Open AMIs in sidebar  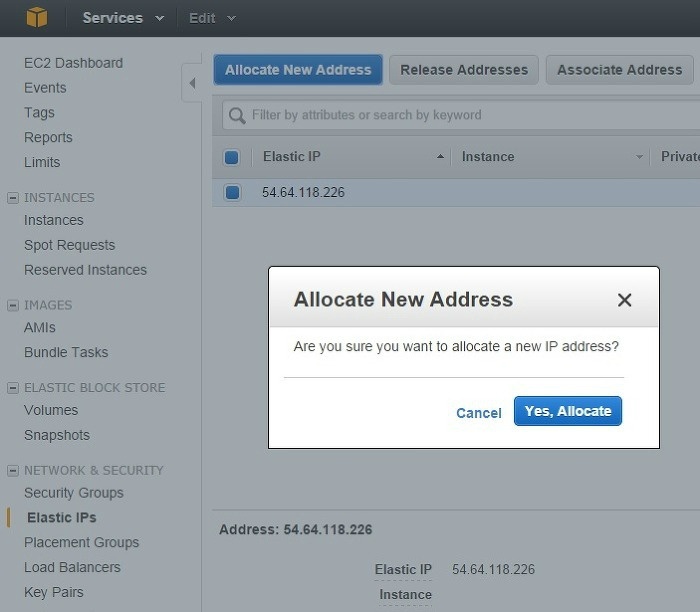point(40,328)
